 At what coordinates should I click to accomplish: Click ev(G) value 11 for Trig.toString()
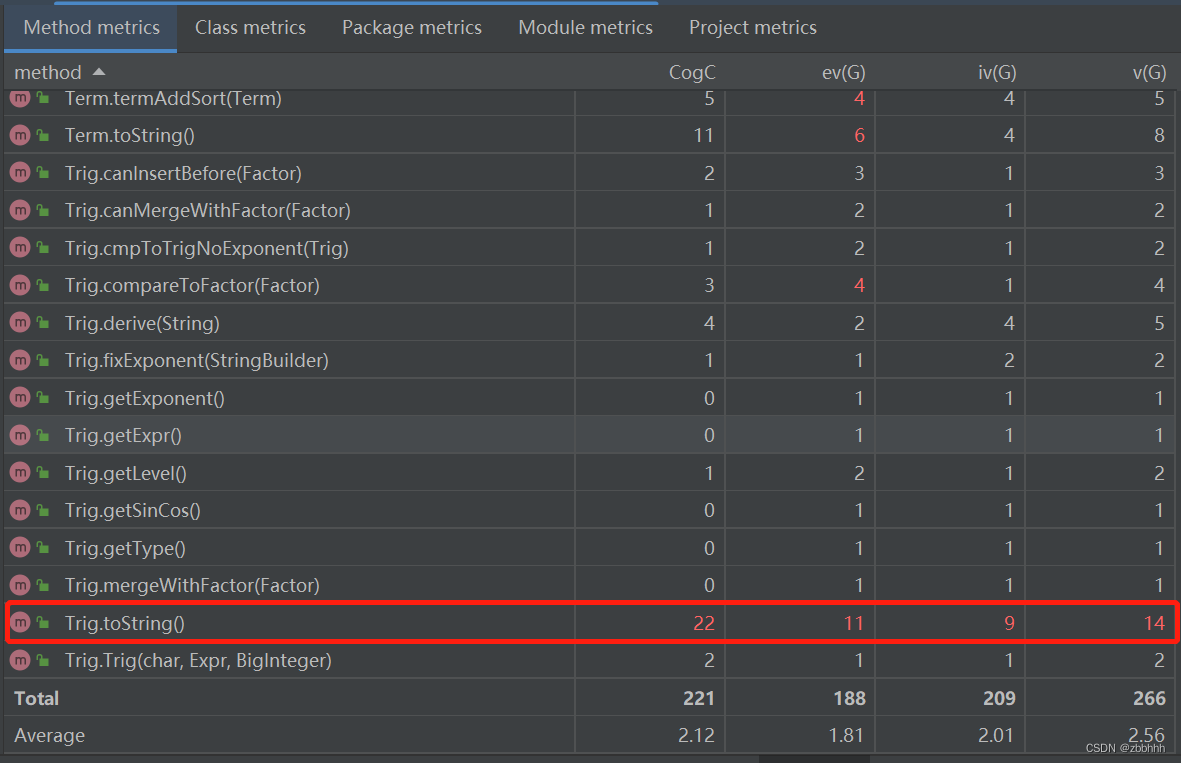pyautogui.click(x=853, y=623)
